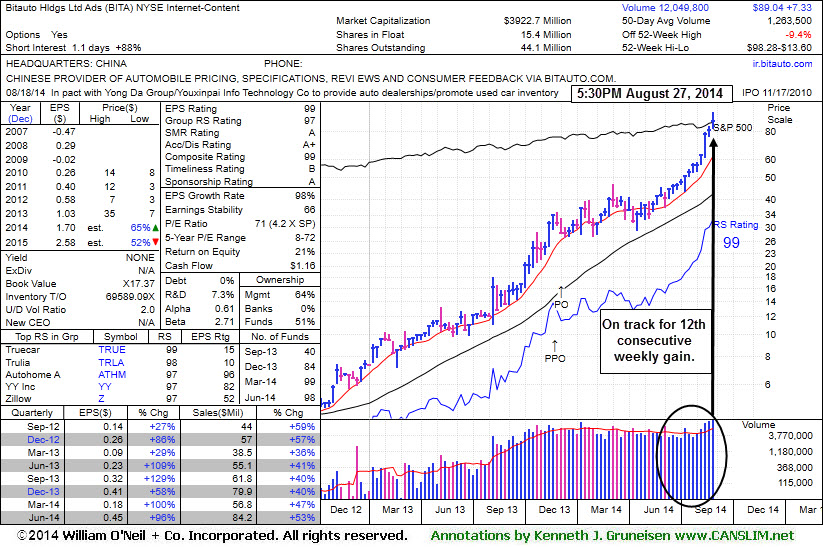Click the ATHM ticker symbol
Screen dimensions: 823x547
pyautogui.click(x=112, y=375)
